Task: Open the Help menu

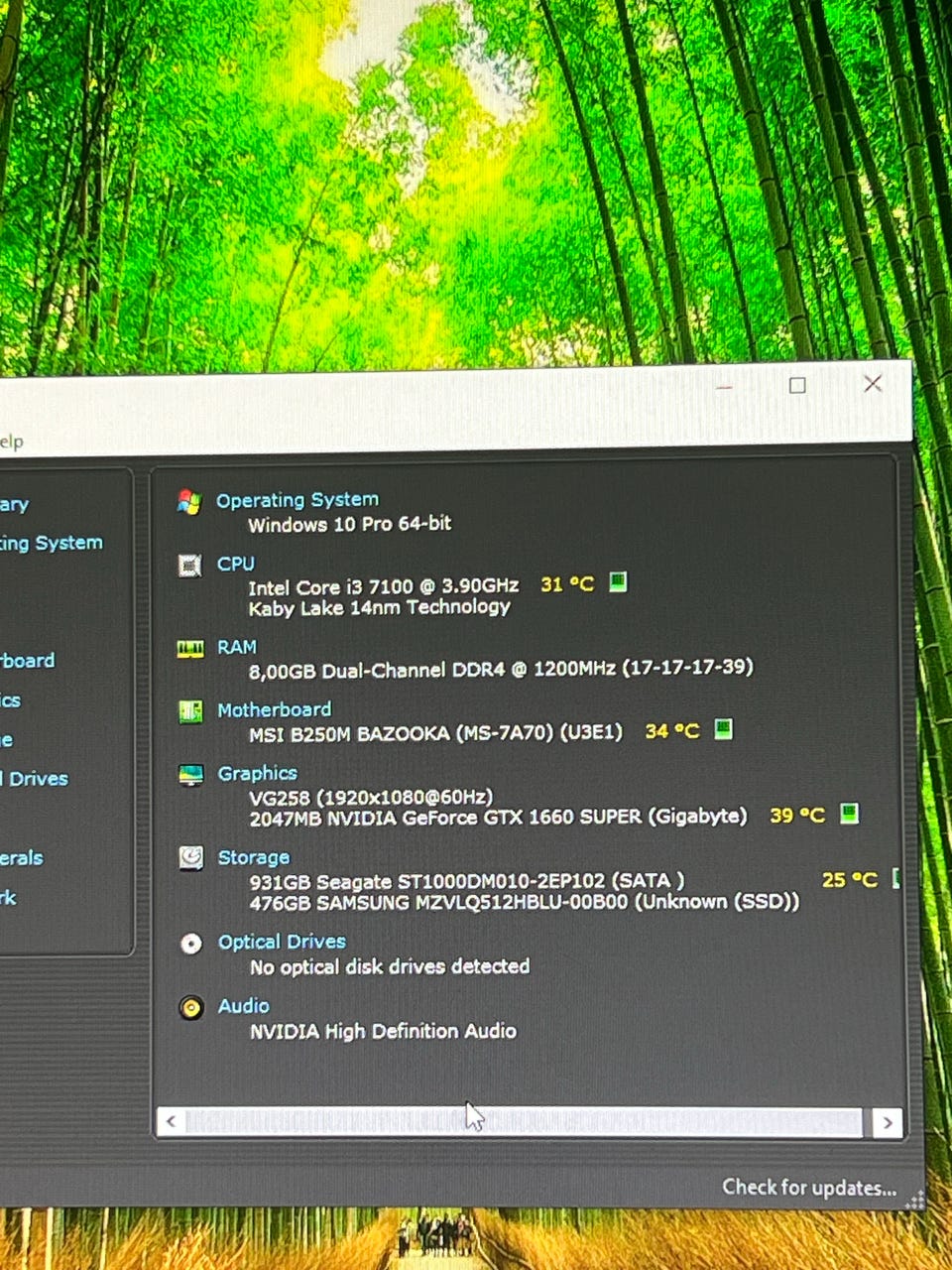Action: [10, 442]
